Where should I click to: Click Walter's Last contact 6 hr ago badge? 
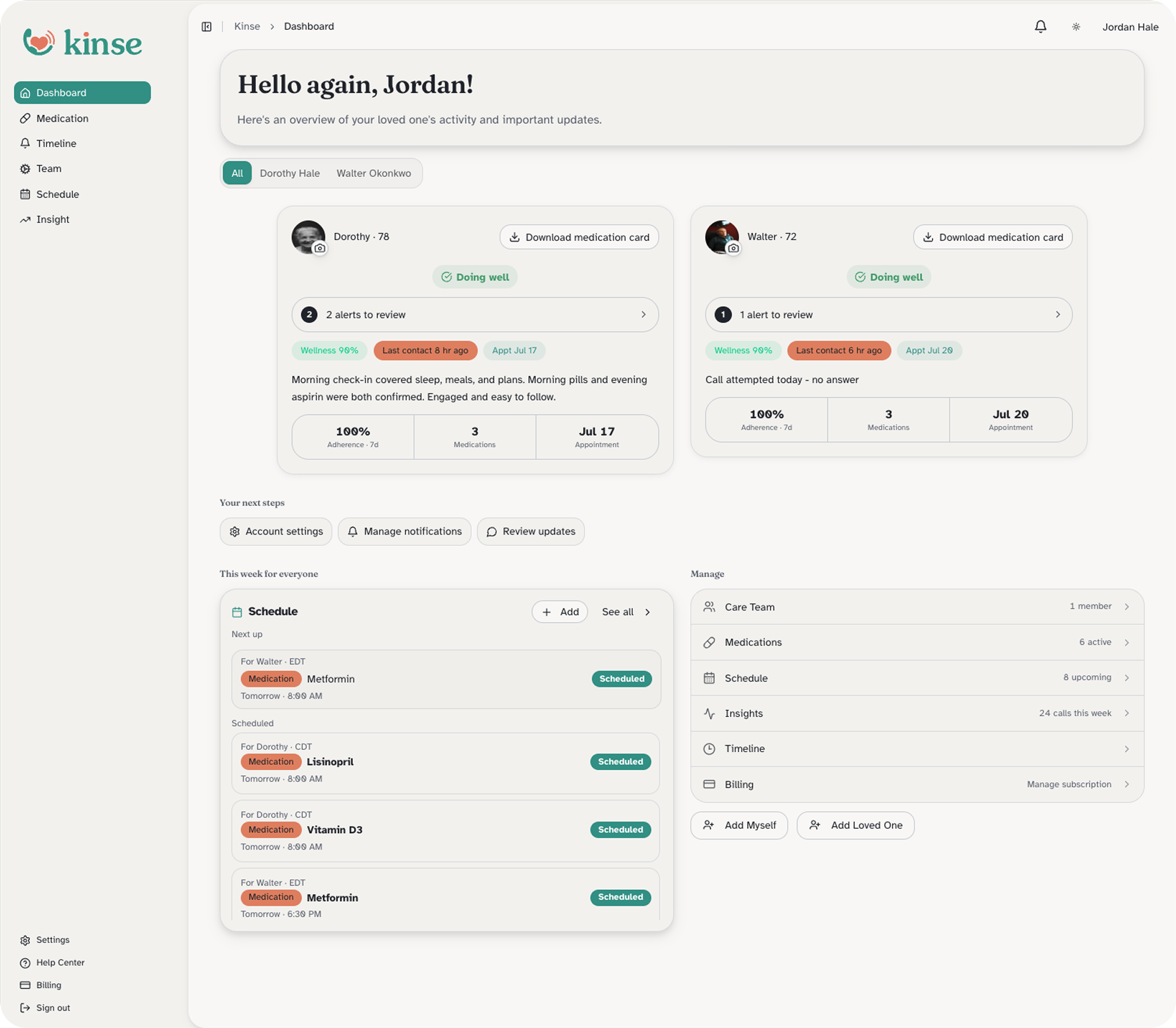click(839, 350)
